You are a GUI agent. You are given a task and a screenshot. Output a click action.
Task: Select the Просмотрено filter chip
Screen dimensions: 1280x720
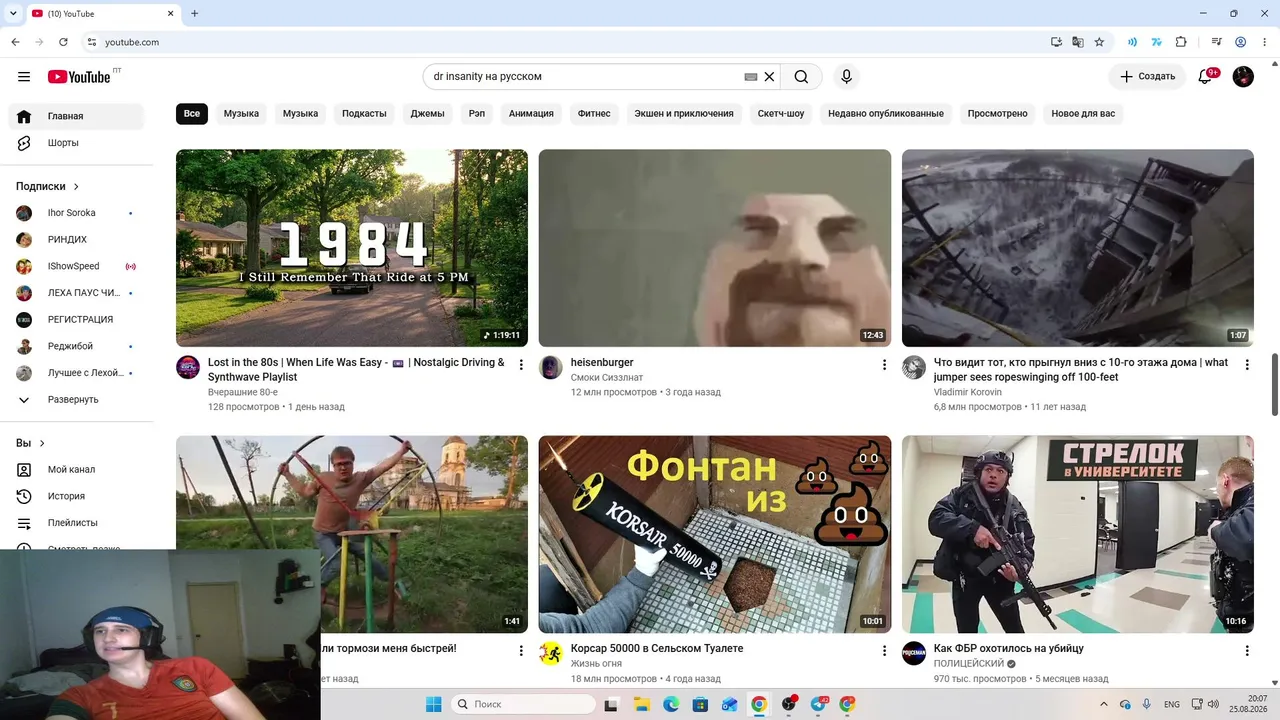[x=997, y=114]
